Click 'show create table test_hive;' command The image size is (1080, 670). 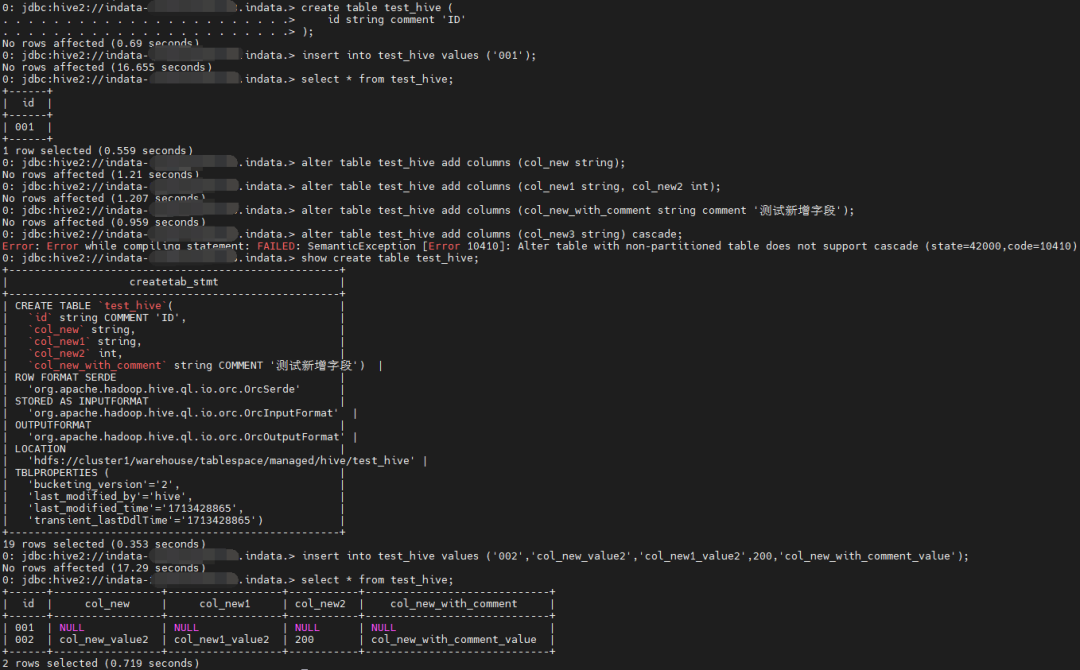click(x=389, y=258)
